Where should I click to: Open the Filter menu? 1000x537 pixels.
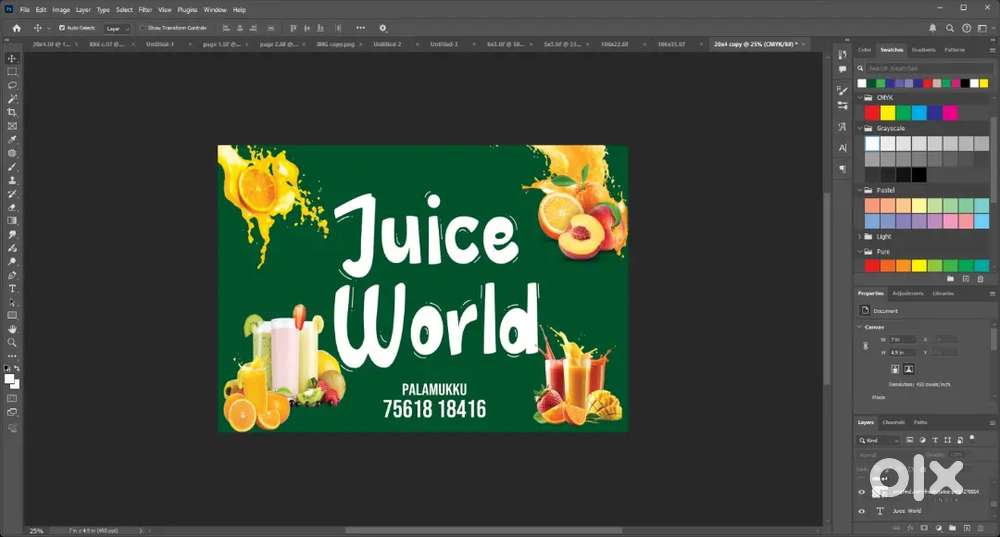click(145, 9)
